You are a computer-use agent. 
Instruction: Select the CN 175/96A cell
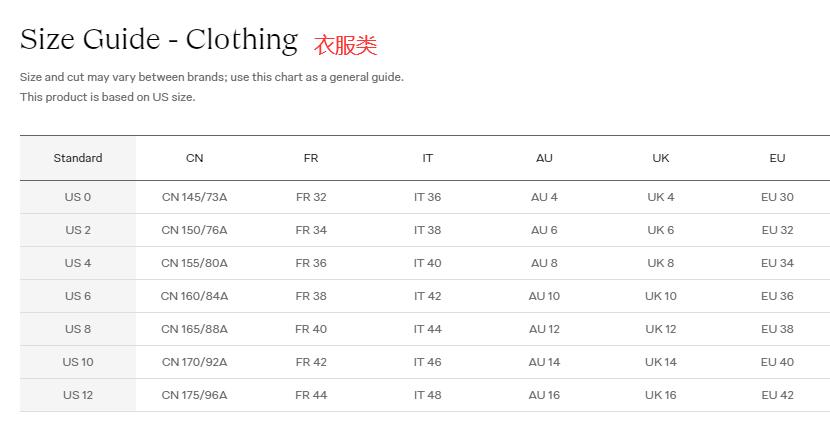click(x=194, y=395)
